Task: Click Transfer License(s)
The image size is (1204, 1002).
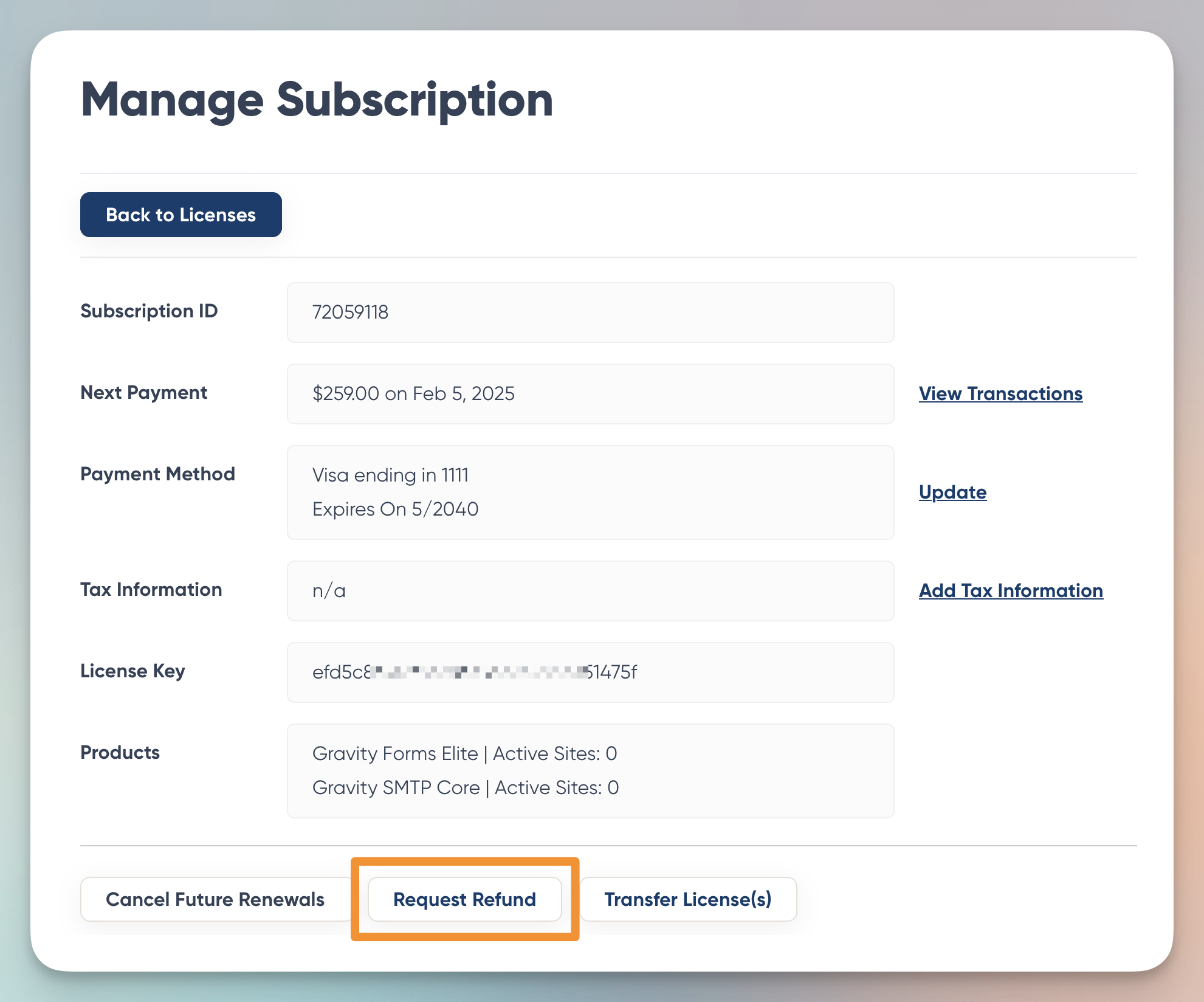Action: click(x=688, y=899)
